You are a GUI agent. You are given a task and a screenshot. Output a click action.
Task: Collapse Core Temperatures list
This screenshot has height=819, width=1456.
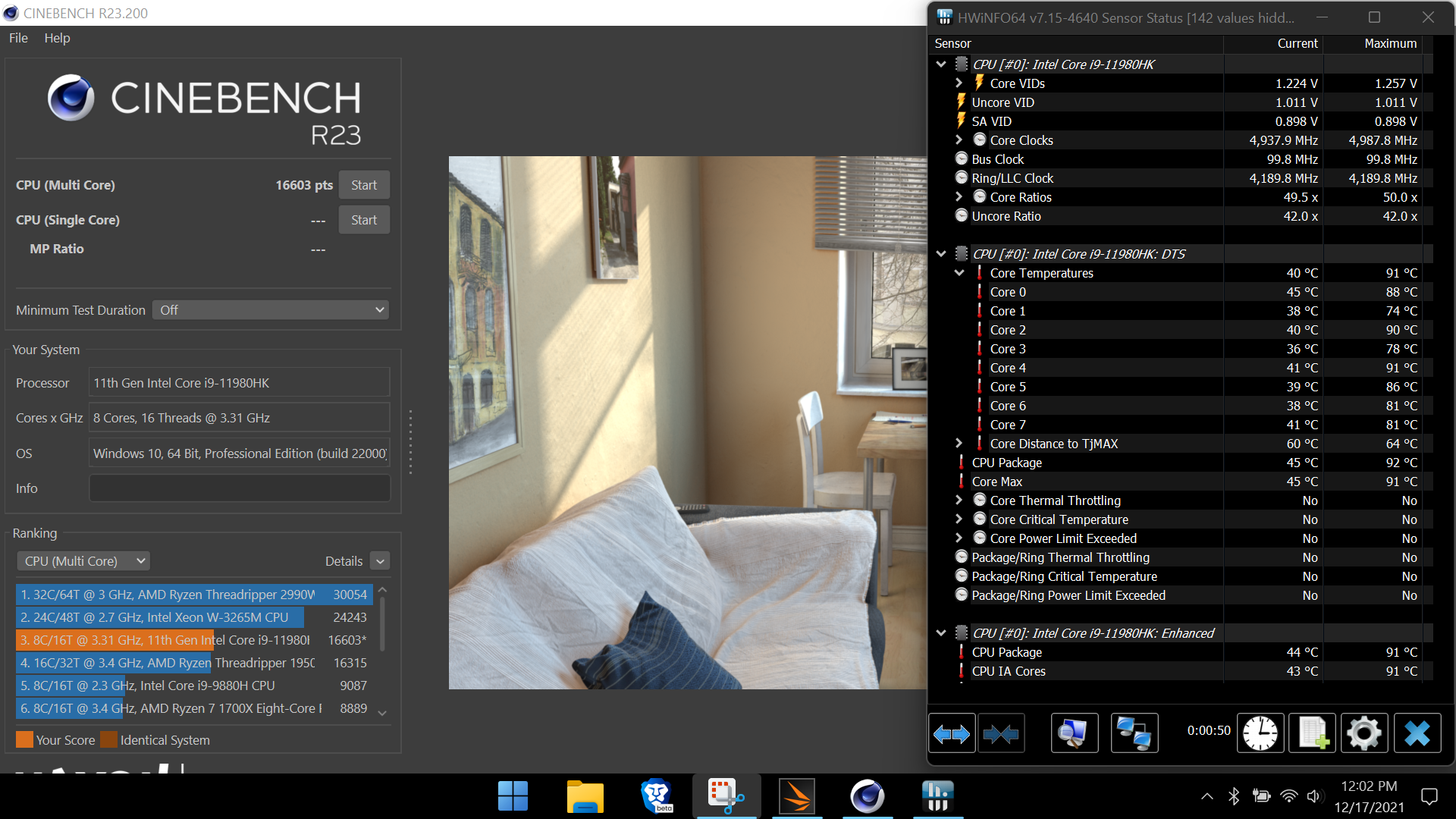pyautogui.click(x=959, y=272)
